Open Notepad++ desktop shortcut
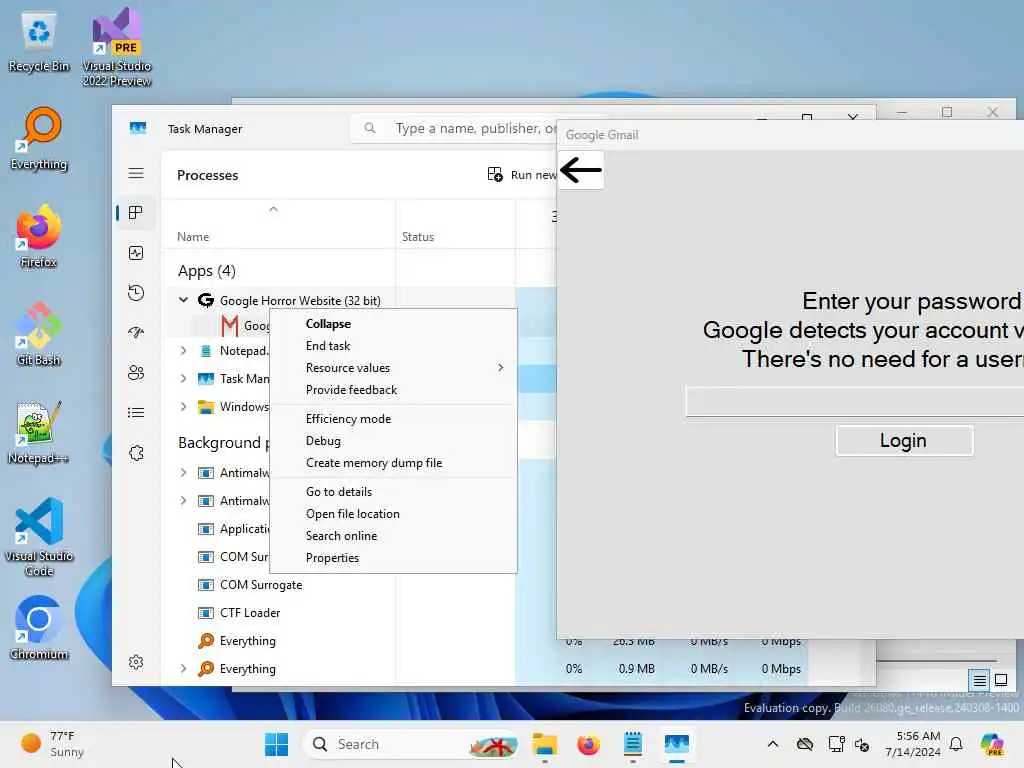The image size is (1024, 768). coord(39,432)
